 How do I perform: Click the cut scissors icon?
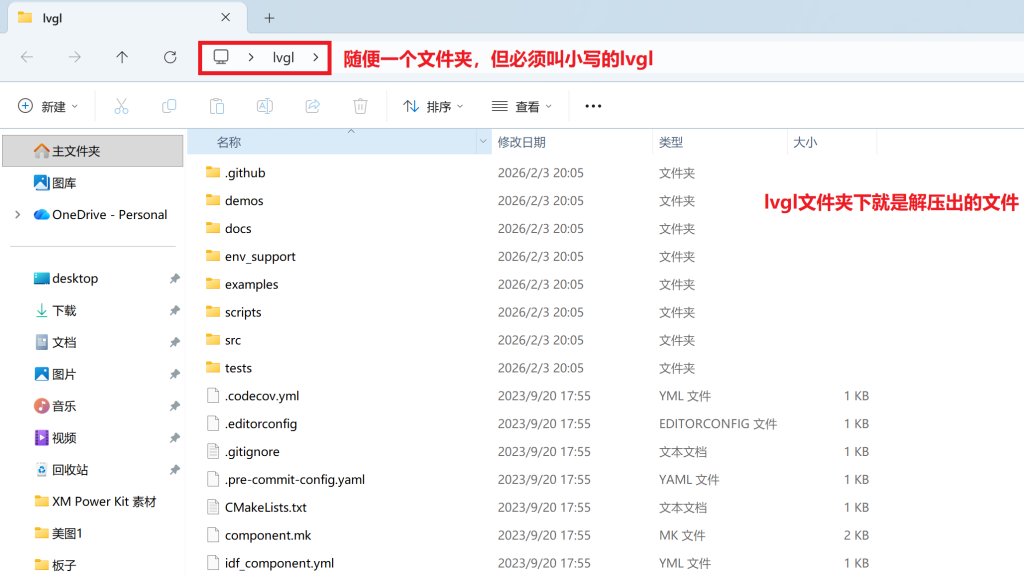pyautogui.click(x=121, y=106)
